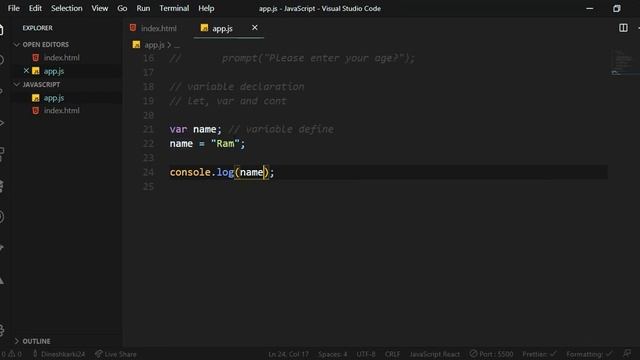Viewport: 640px width, 360px height.
Task: Click the EXPLORER panel title
Action: click(x=38, y=28)
